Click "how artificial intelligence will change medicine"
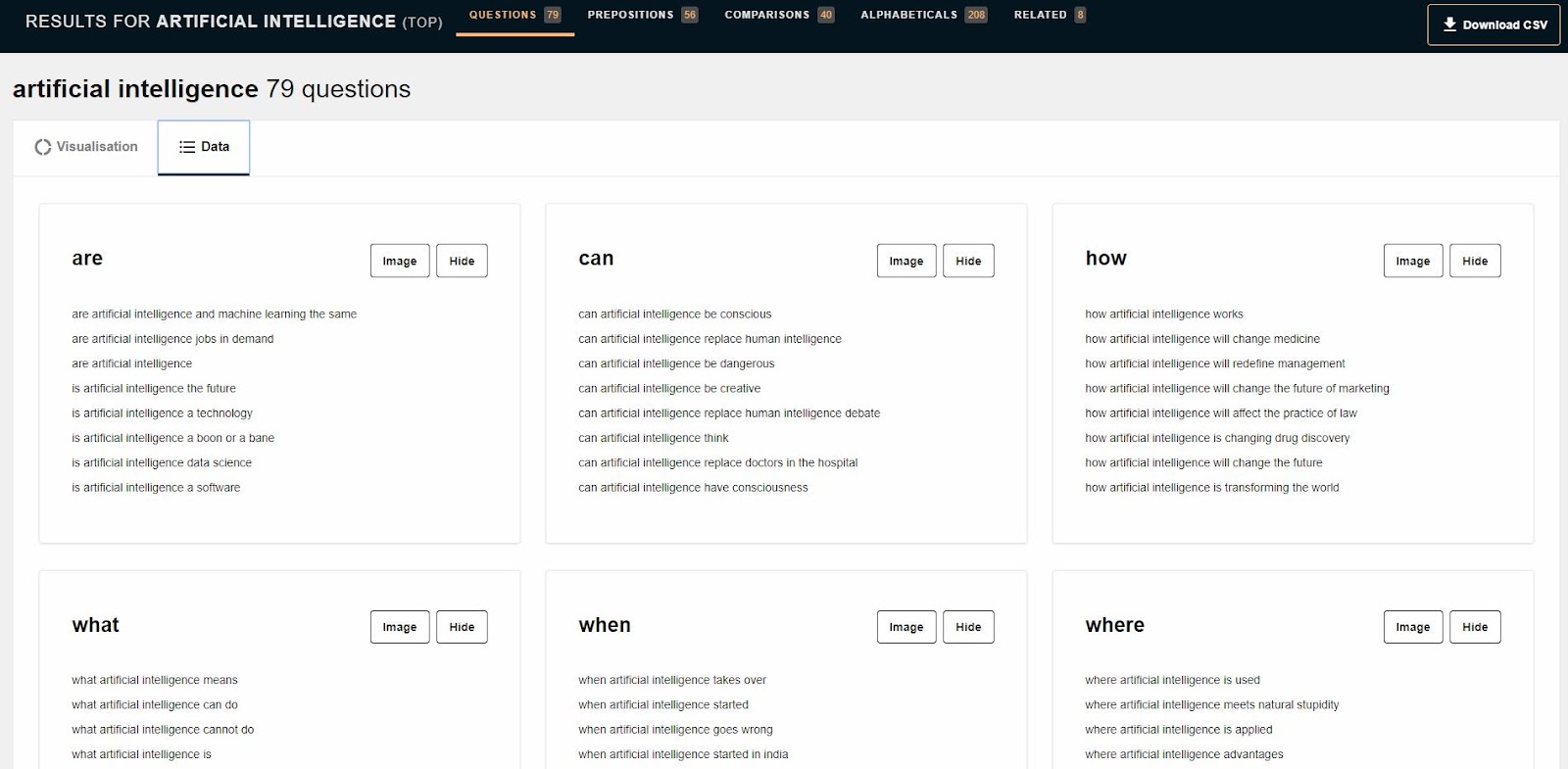The image size is (1568, 769). pyautogui.click(x=1202, y=339)
